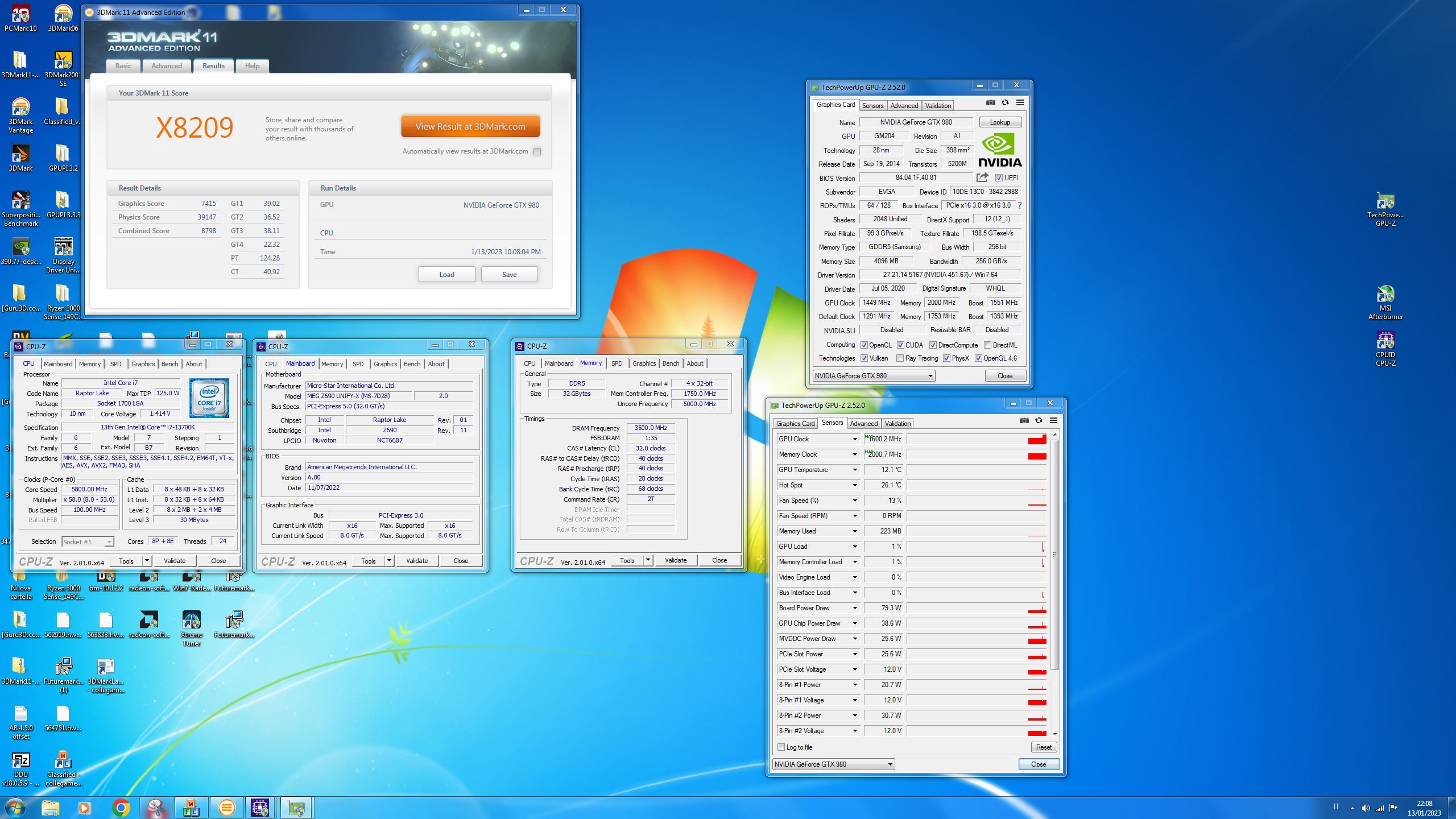Click volume speaker icon in system tray
Viewport: 1456px width, 819px height.
pyautogui.click(x=1366, y=808)
